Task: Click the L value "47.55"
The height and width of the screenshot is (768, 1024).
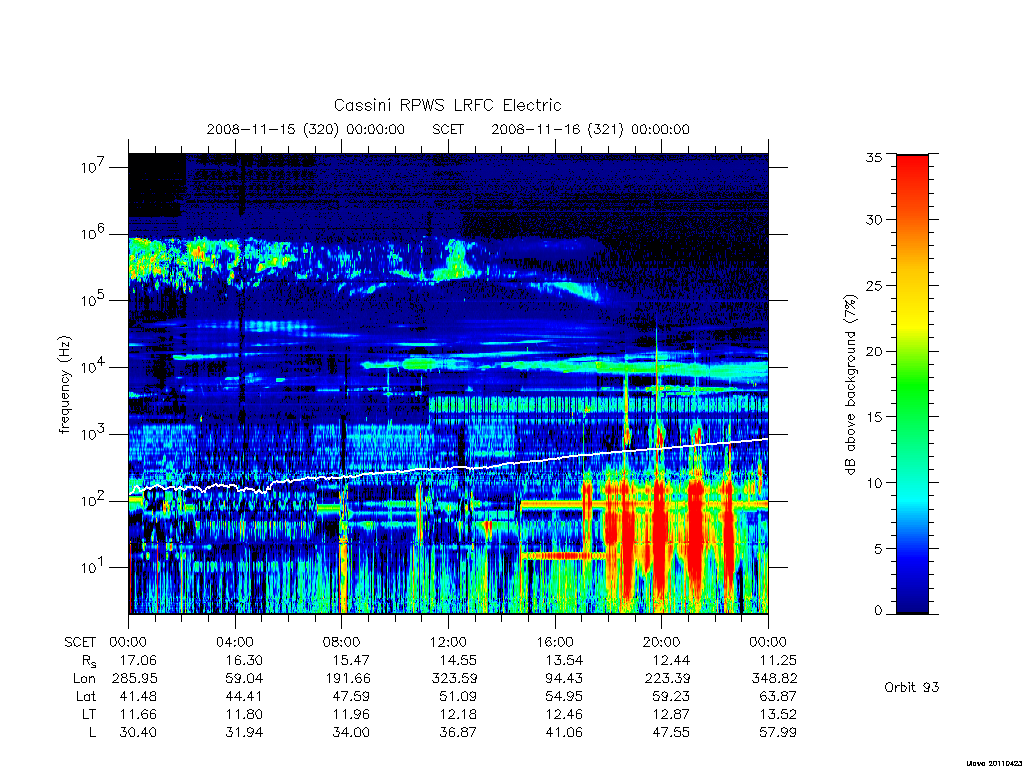Action: (671, 733)
